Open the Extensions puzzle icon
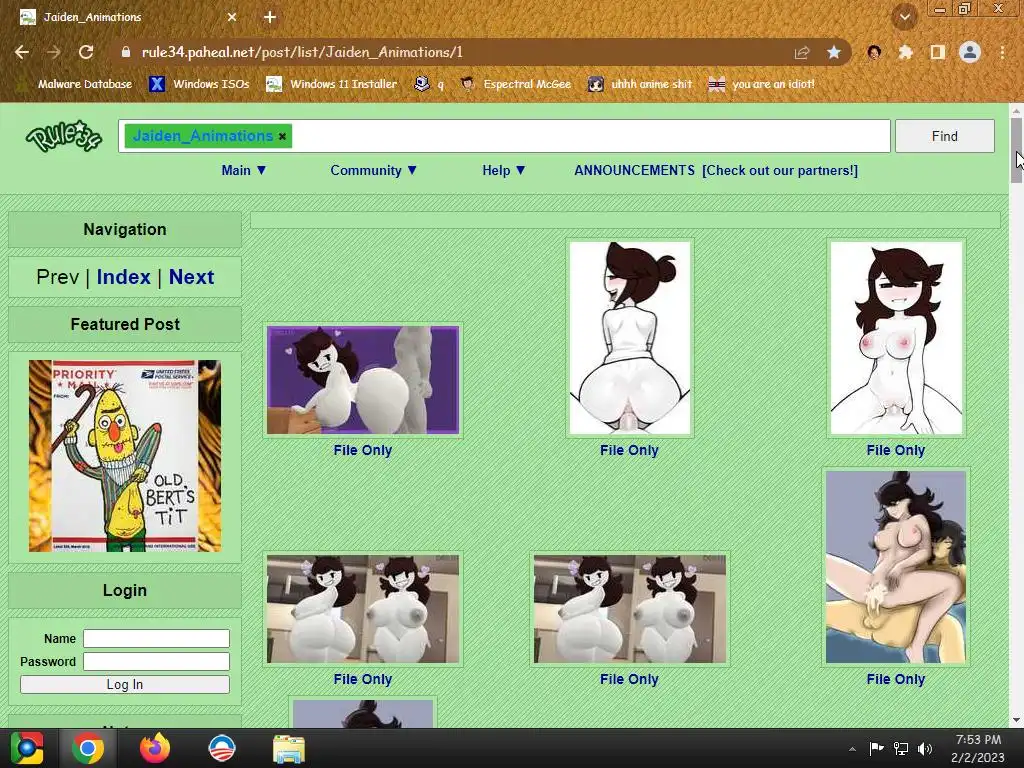The image size is (1024, 768). click(x=905, y=52)
